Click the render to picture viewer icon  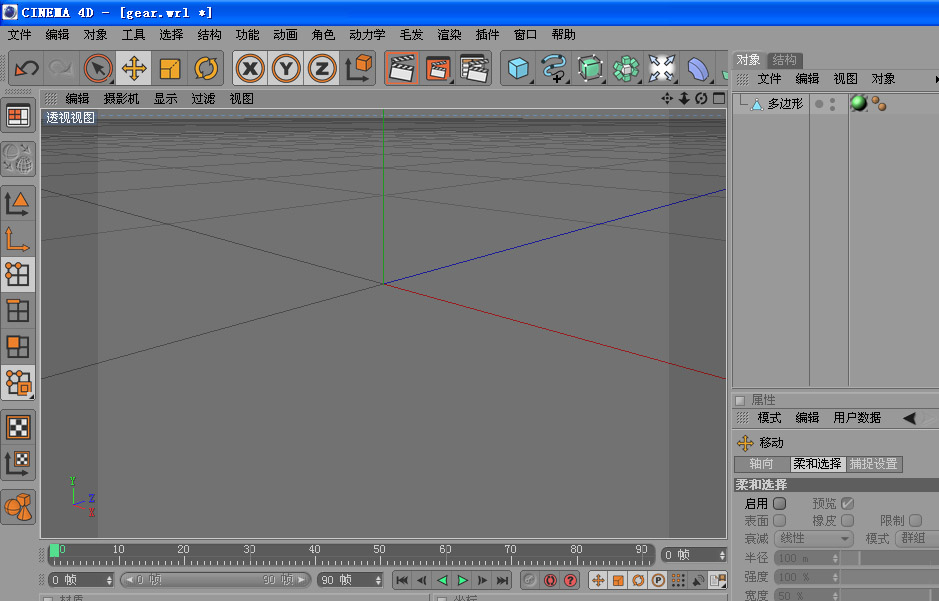coord(438,68)
